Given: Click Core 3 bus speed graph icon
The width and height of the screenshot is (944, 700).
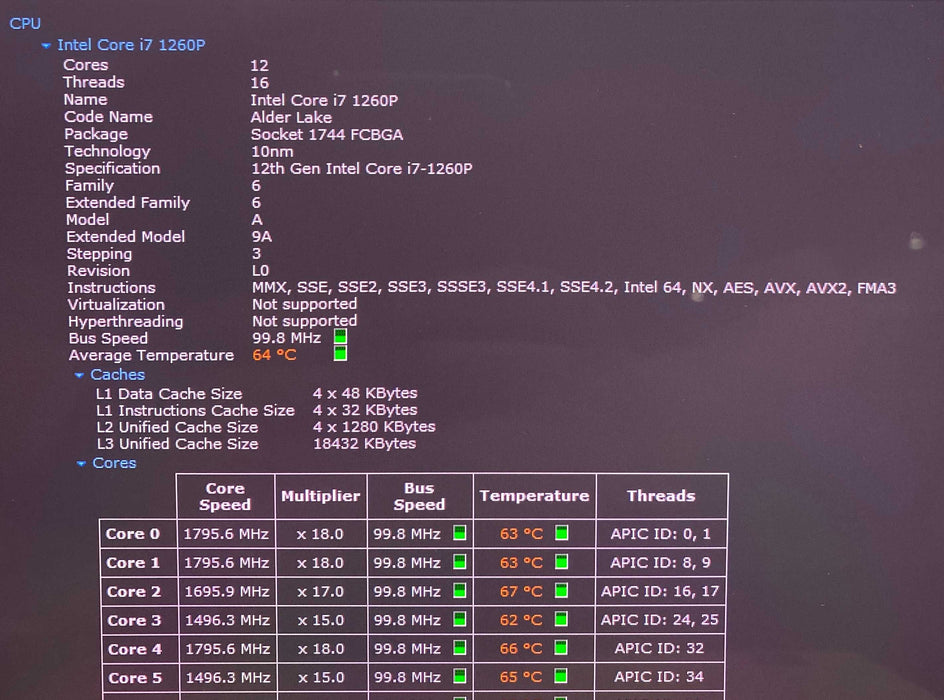Looking at the screenshot, I should [x=459, y=619].
